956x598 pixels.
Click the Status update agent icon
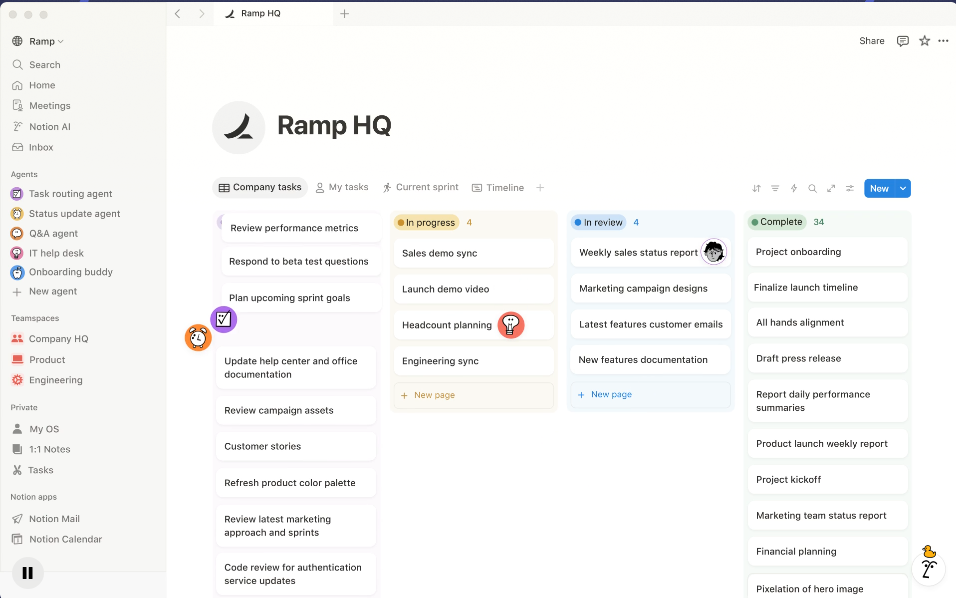(17, 214)
